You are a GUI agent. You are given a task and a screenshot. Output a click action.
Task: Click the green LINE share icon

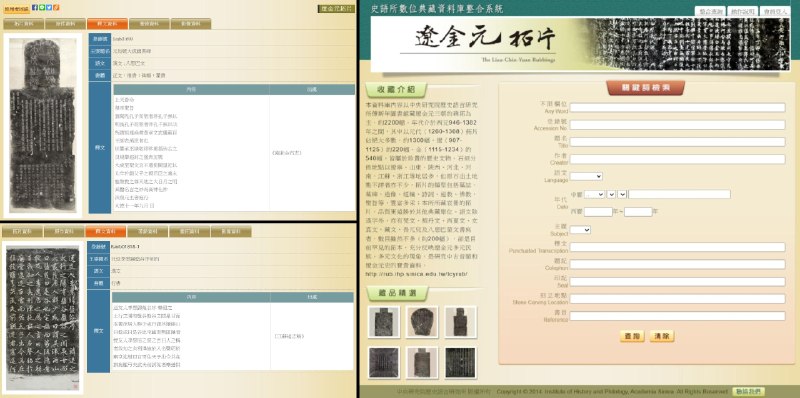42,8
